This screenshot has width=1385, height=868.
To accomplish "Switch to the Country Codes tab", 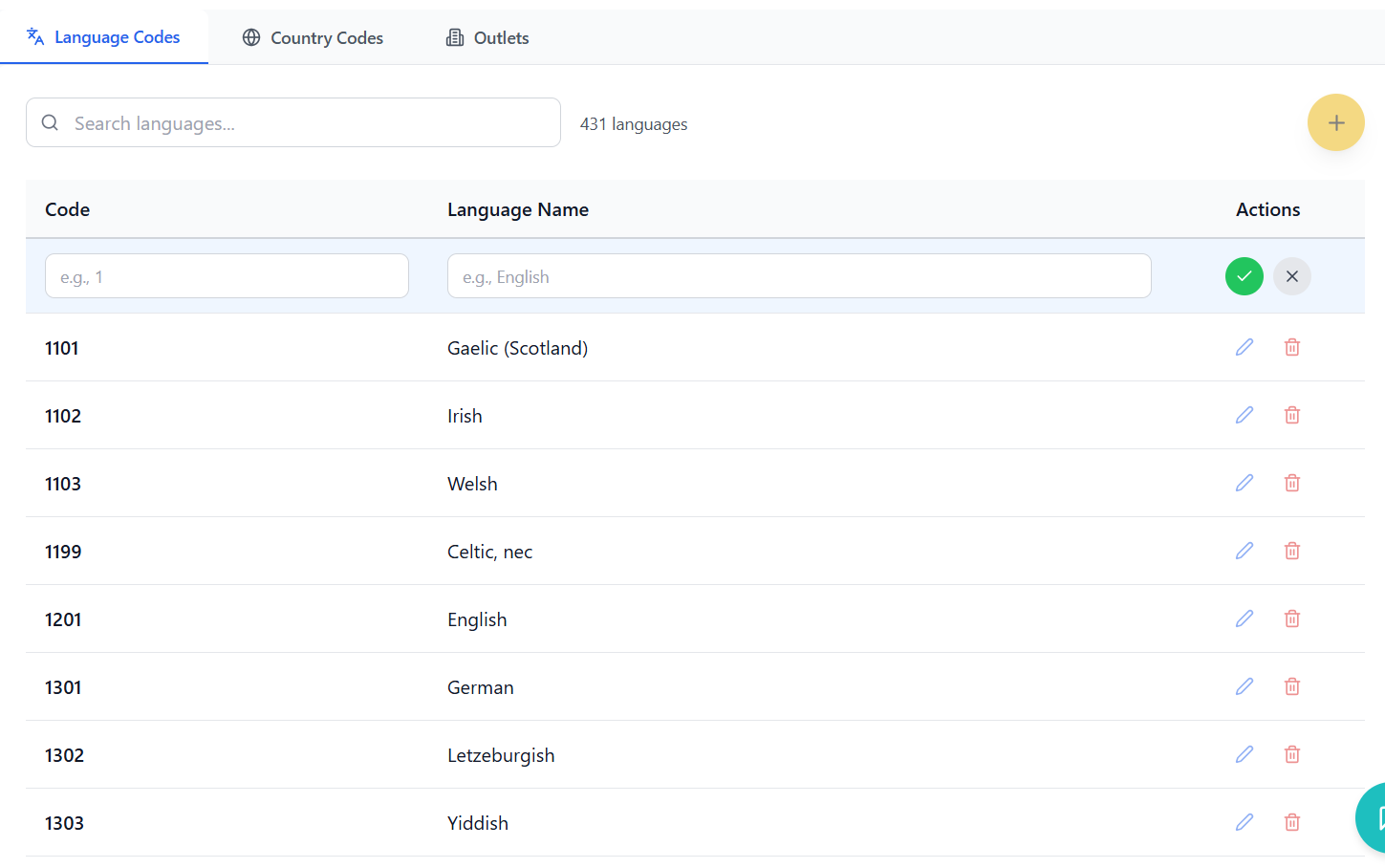I will point(313,38).
